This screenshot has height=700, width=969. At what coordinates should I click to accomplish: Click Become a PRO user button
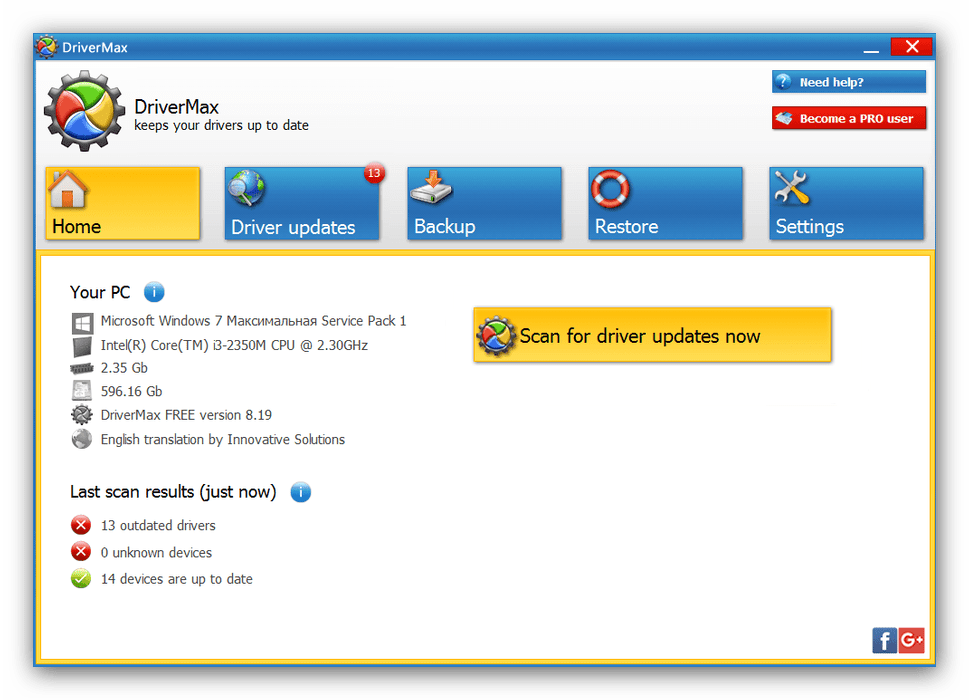pos(848,118)
